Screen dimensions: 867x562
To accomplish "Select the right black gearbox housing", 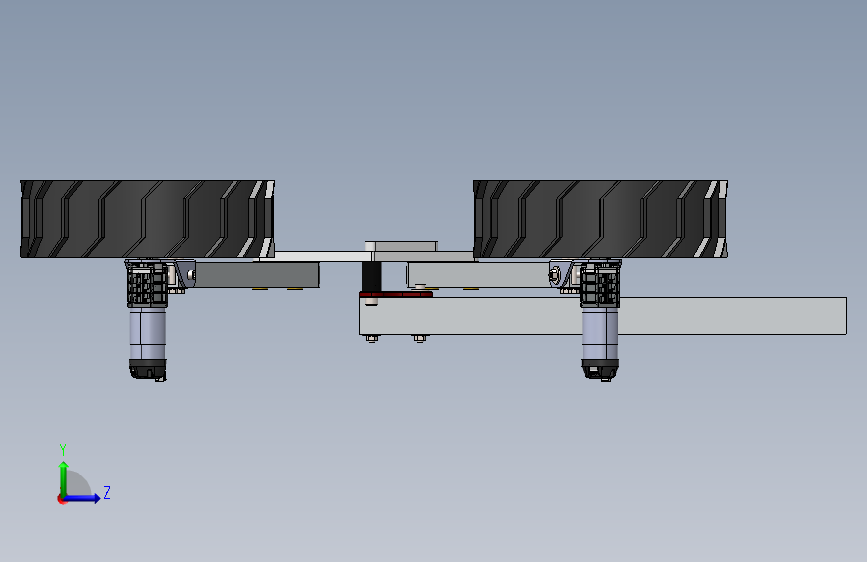I will click(600, 284).
